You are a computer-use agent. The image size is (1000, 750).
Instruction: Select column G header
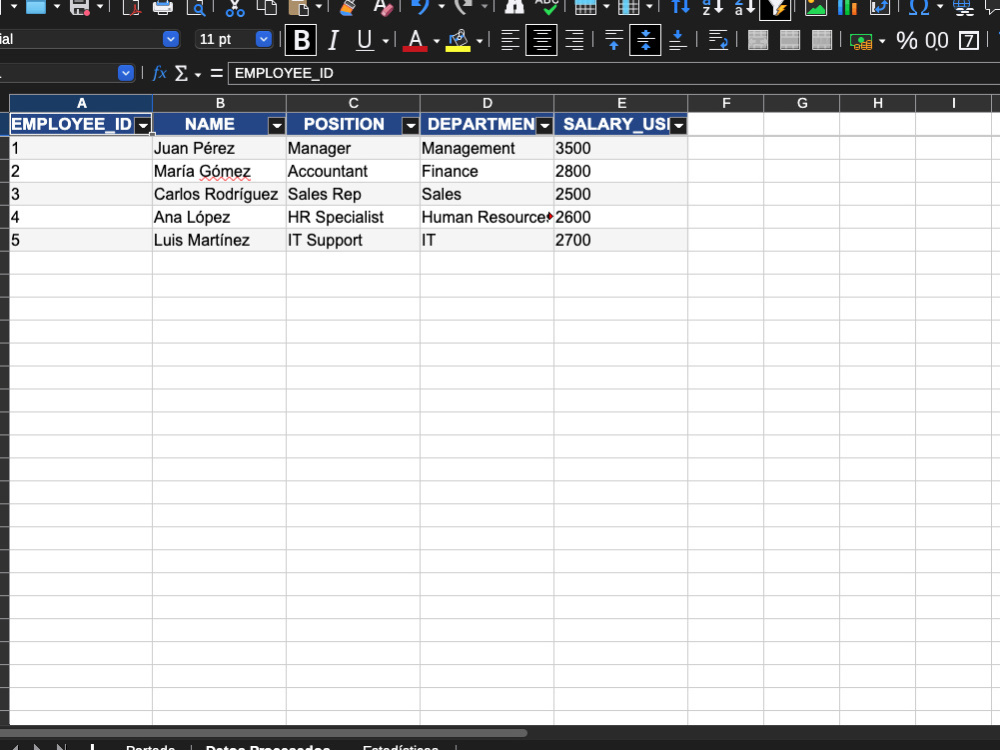click(x=802, y=103)
